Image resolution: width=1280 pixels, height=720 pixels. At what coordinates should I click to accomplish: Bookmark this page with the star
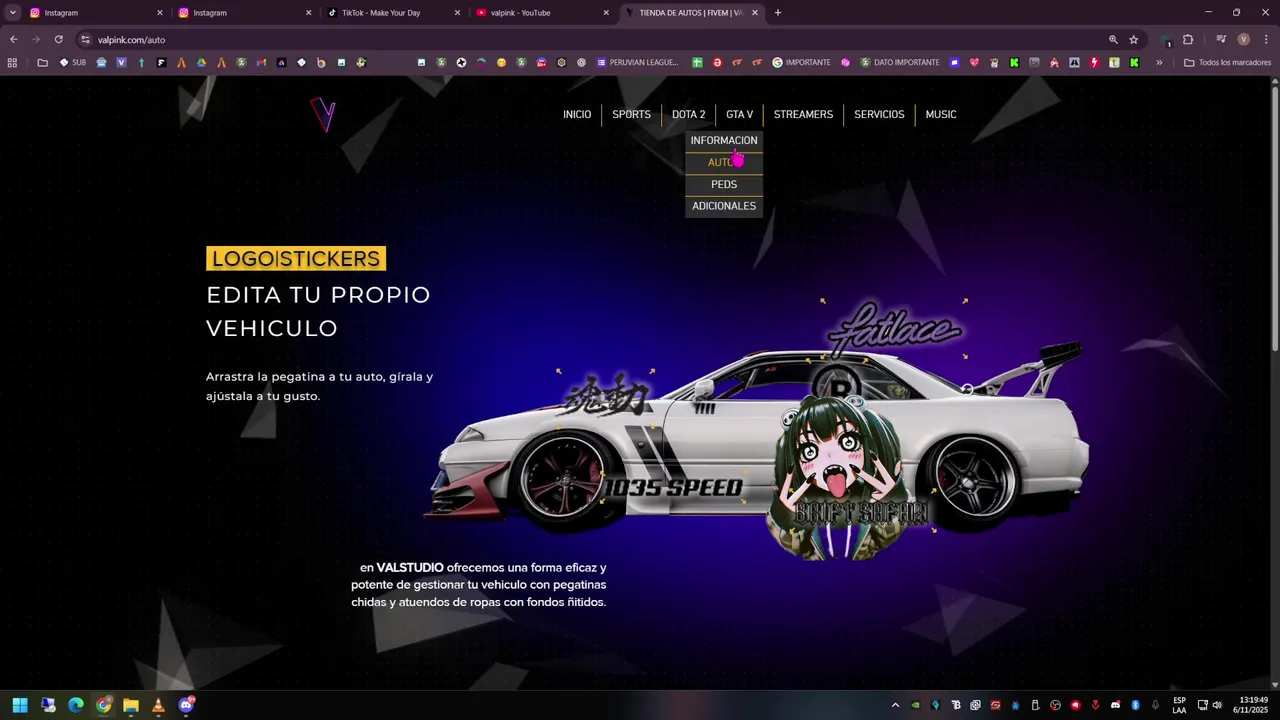click(1134, 40)
